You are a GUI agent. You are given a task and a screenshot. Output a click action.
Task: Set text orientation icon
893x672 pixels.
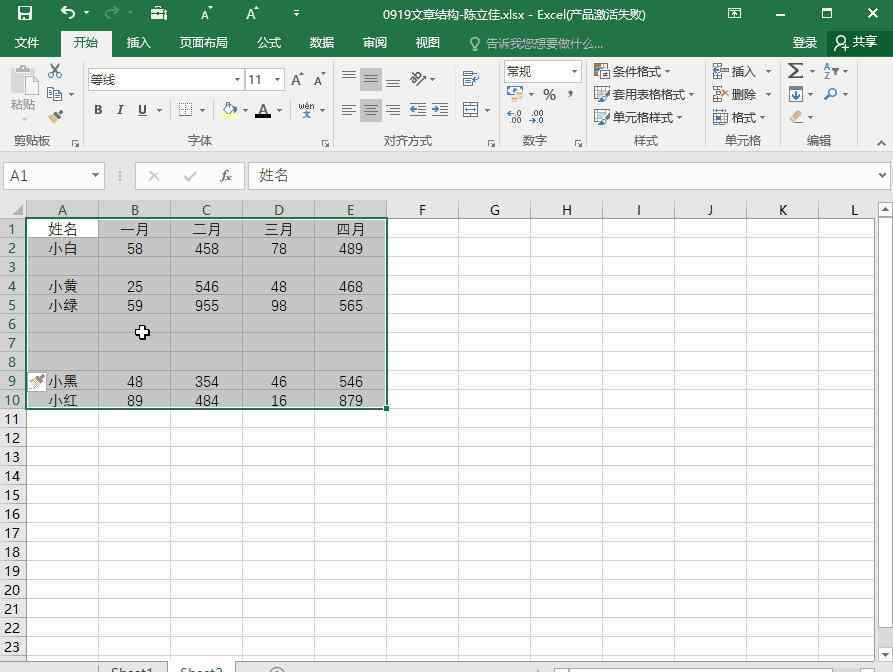[x=418, y=79]
